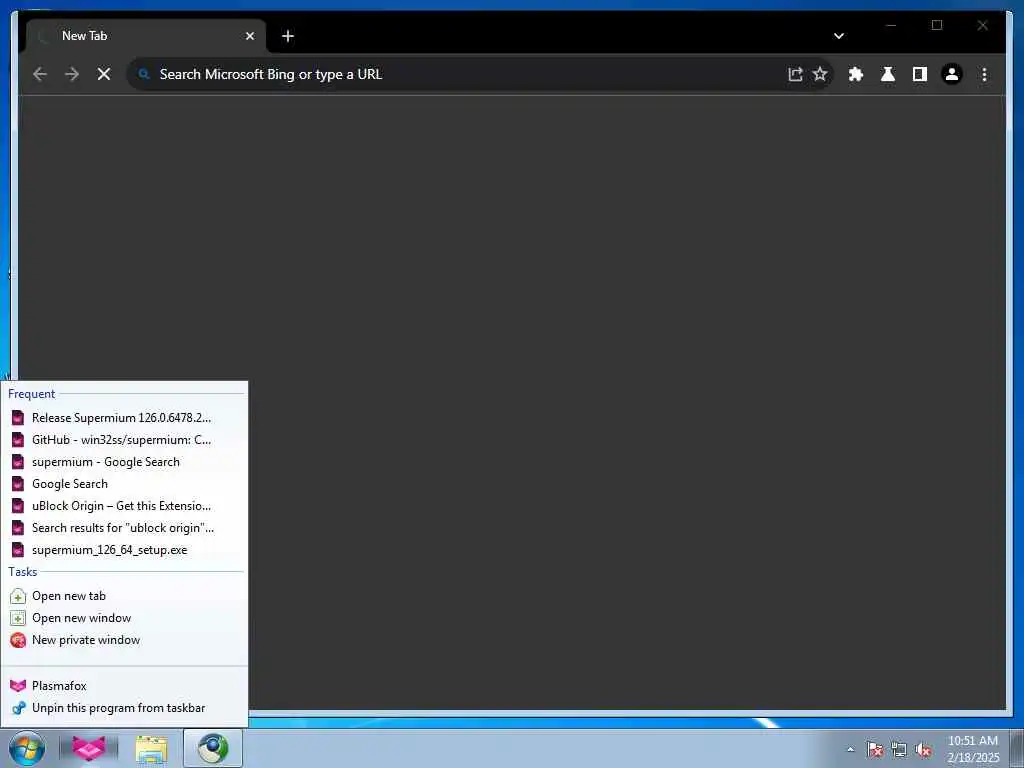Open the Extensions puzzle icon
Image resolution: width=1024 pixels, height=768 pixels.
[856, 74]
